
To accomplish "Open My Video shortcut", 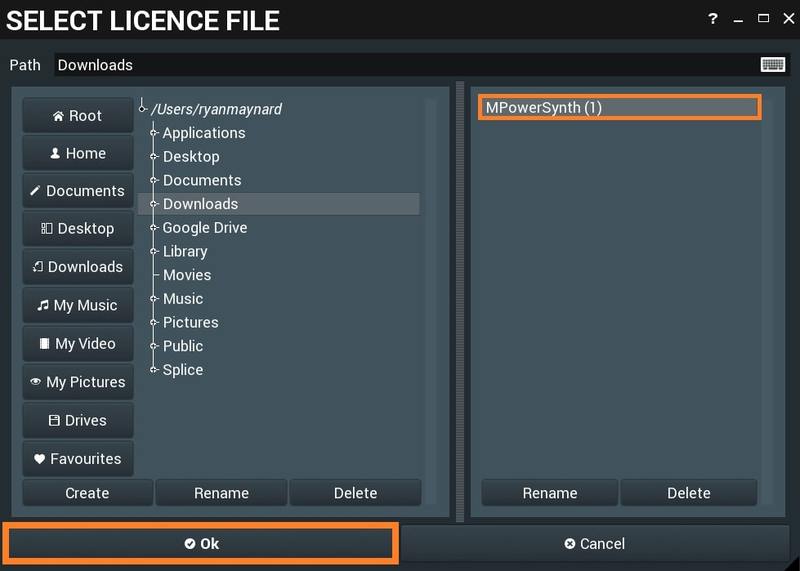I will 77,344.
